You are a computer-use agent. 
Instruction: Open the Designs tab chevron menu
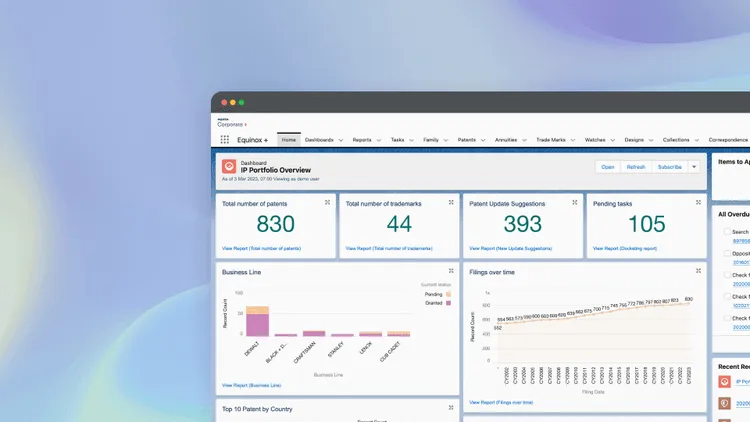click(x=651, y=140)
